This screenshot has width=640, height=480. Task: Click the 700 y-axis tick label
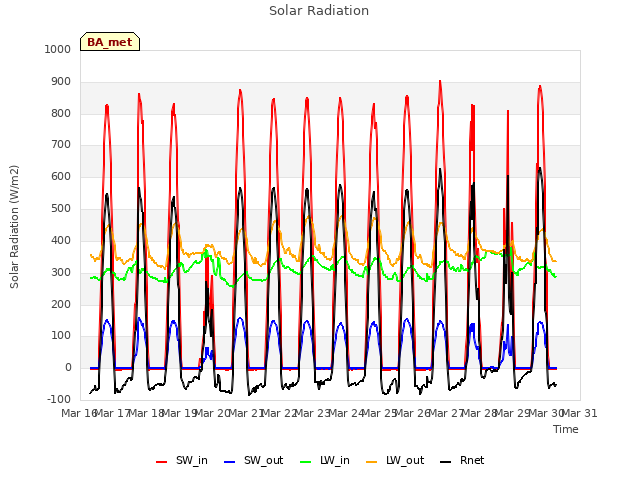tap(61, 144)
